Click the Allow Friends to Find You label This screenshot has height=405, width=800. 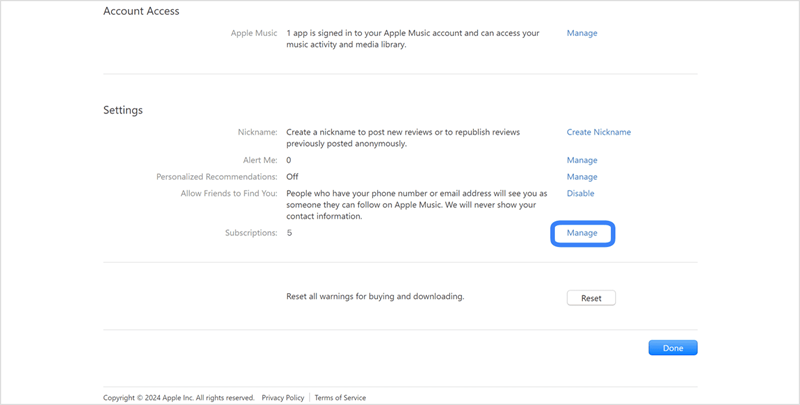coord(229,193)
